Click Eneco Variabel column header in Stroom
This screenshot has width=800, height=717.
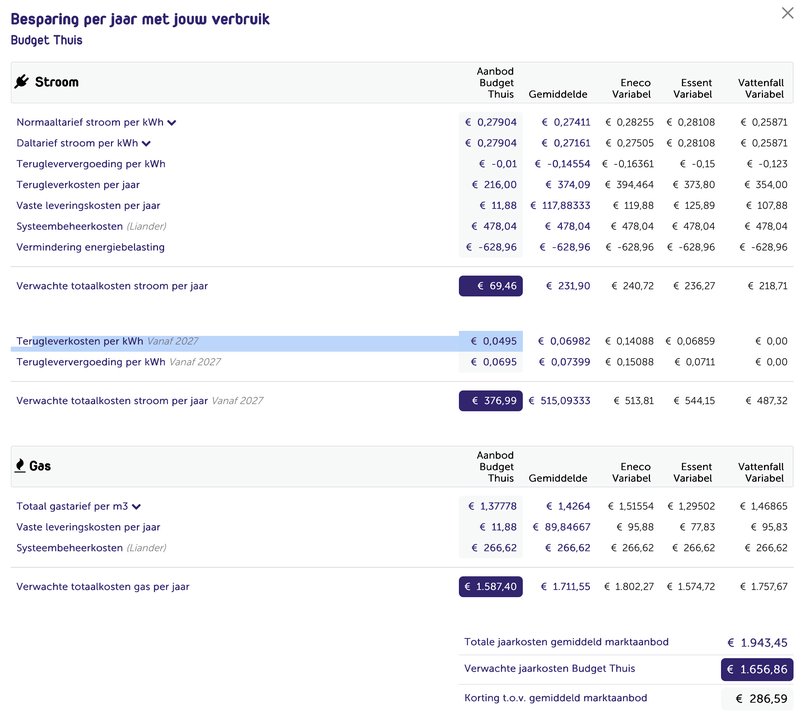pos(631,88)
